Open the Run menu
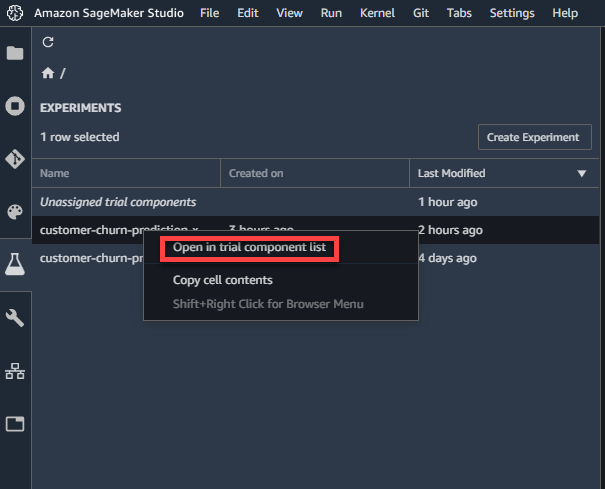Image resolution: width=605 pixels, height=489 pixels. (331, 13)
